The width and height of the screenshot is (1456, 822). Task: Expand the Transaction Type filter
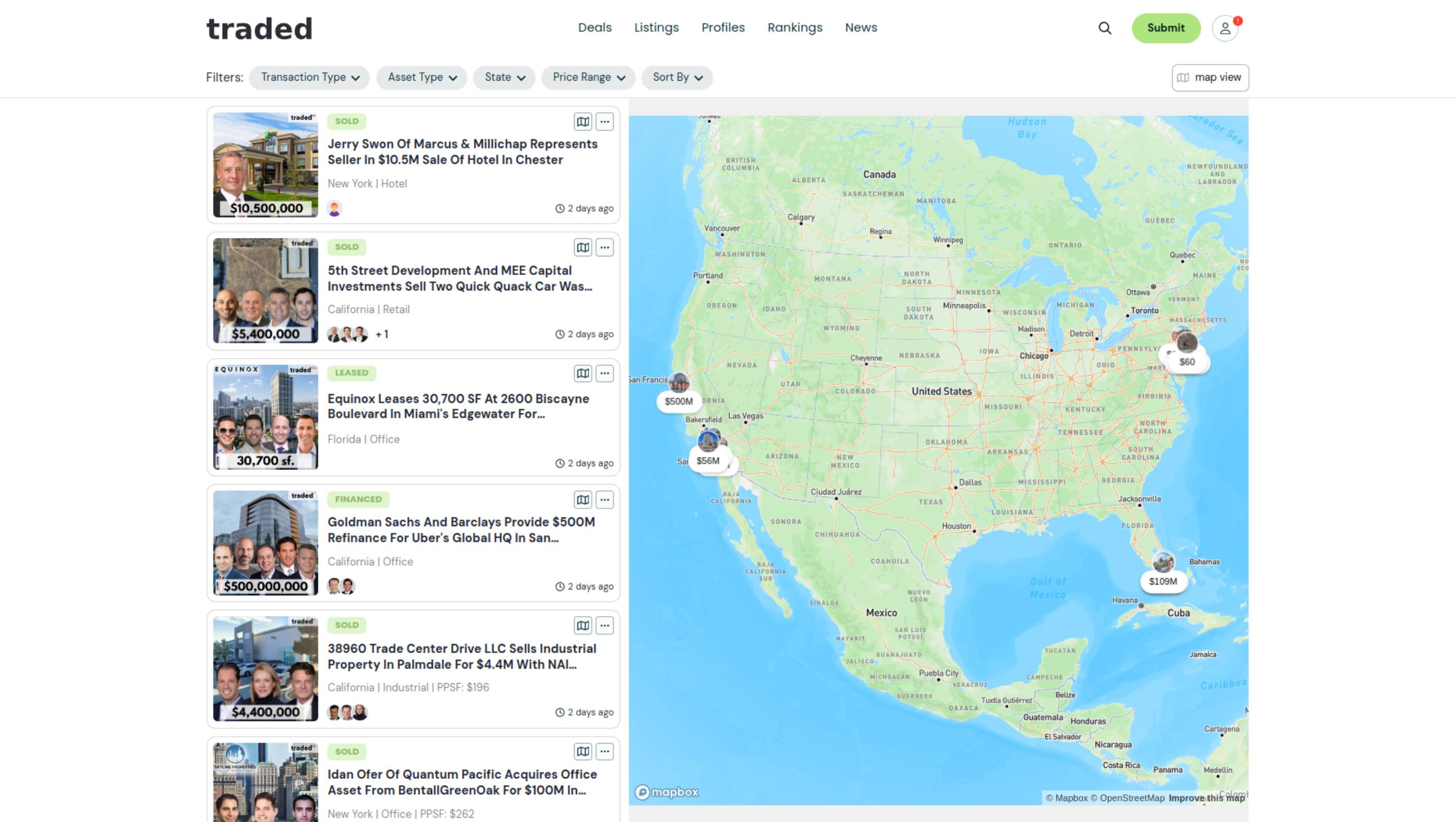[310, 77]
